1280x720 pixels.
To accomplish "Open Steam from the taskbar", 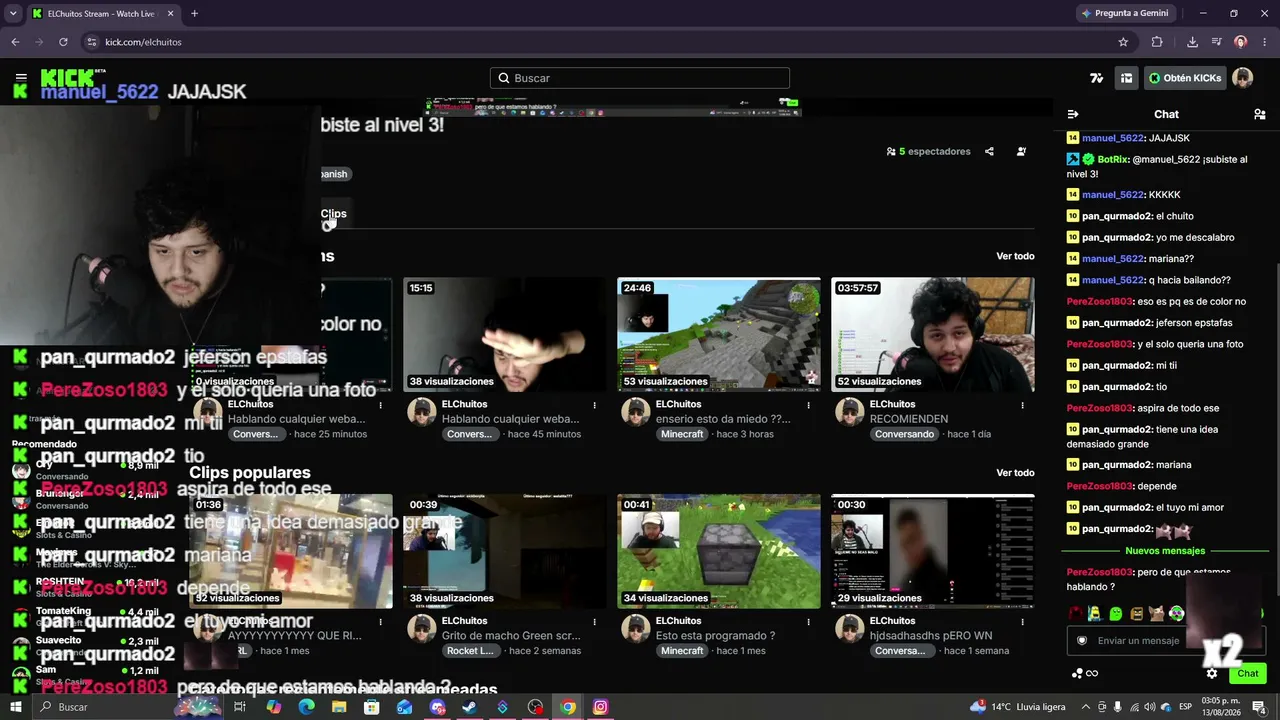I will pos(470,707).
